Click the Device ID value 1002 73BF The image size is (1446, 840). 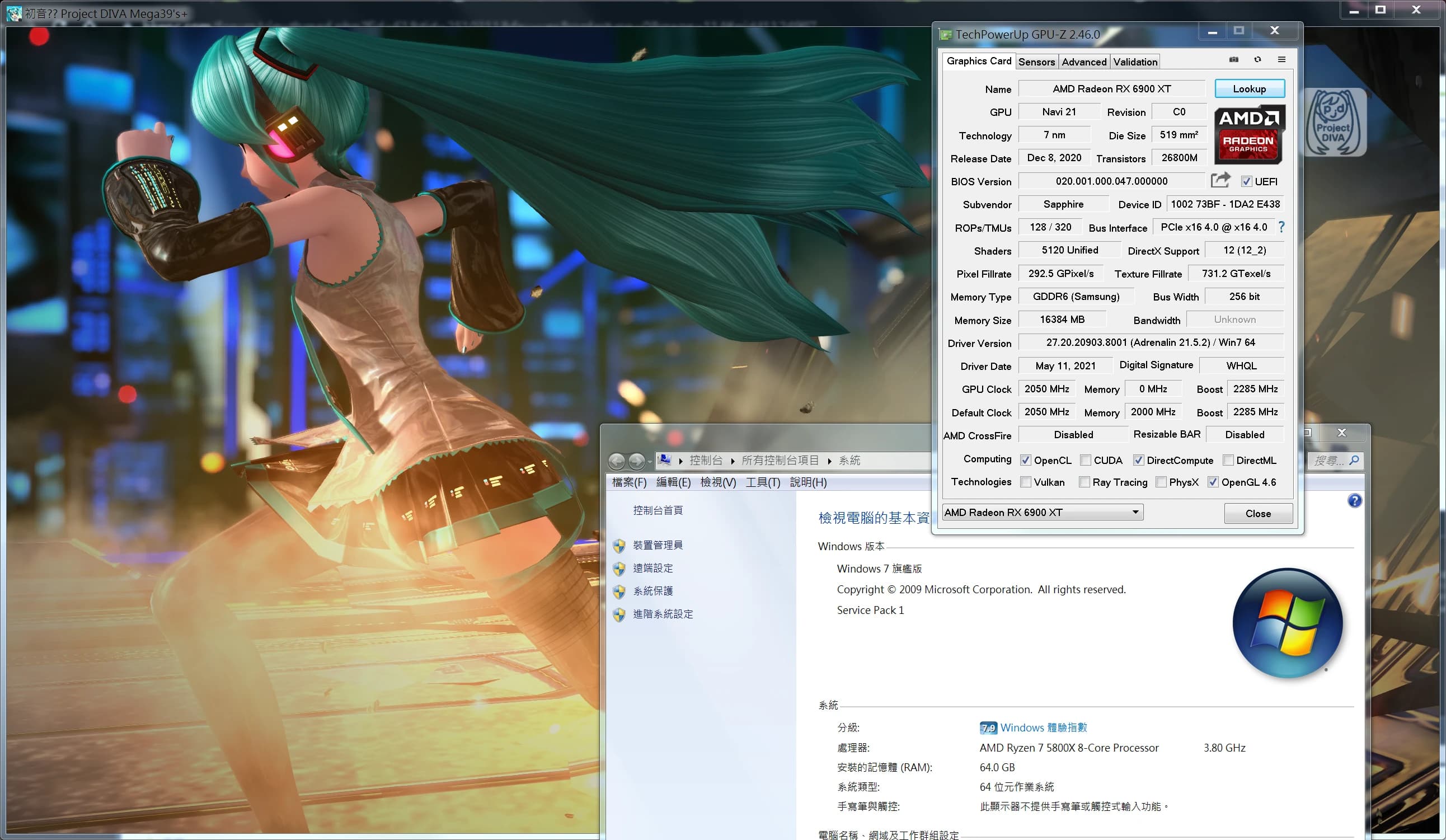[x=1224, y=204]
